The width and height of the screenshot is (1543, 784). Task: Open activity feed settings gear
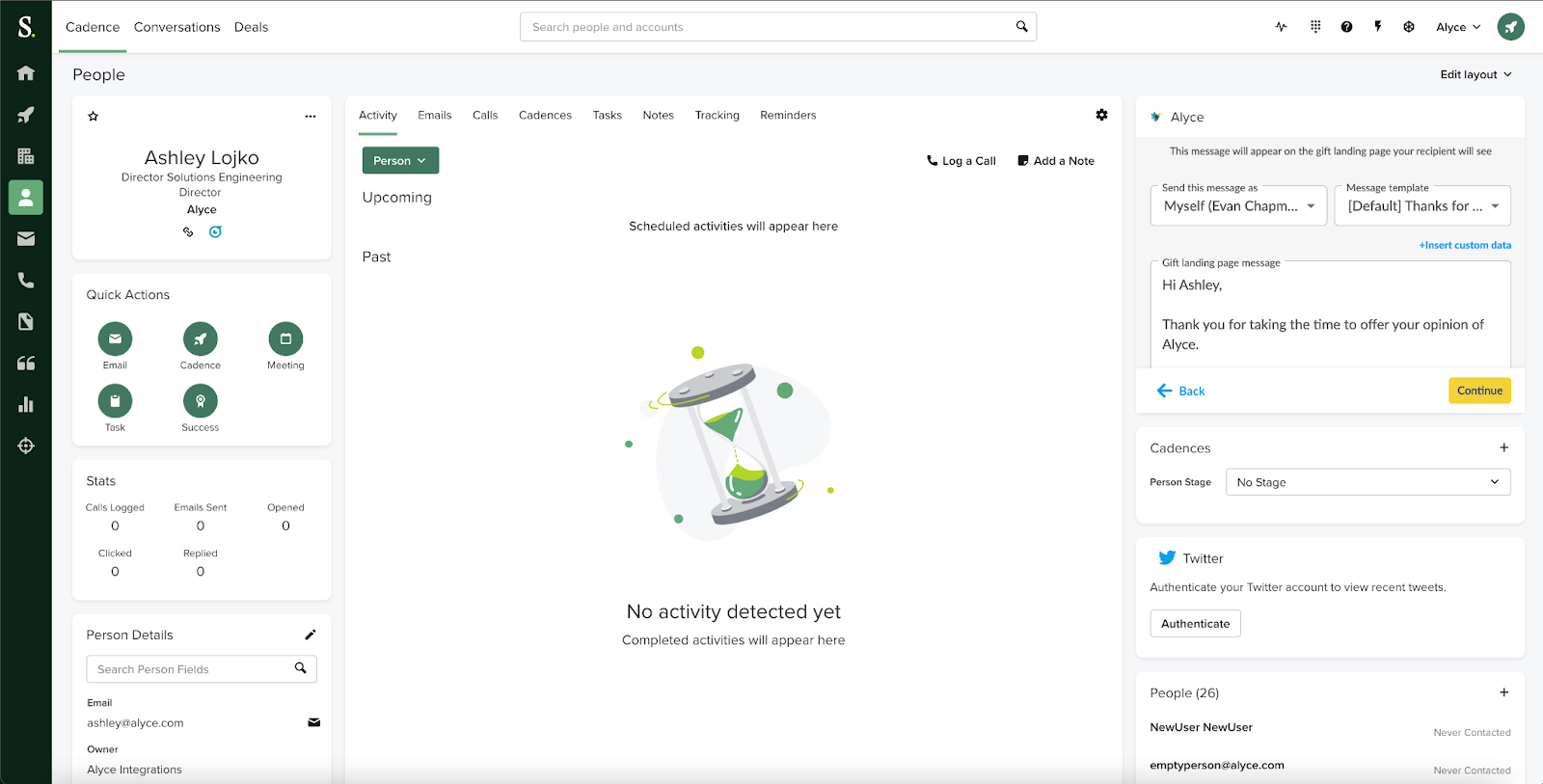point(1101,115)
